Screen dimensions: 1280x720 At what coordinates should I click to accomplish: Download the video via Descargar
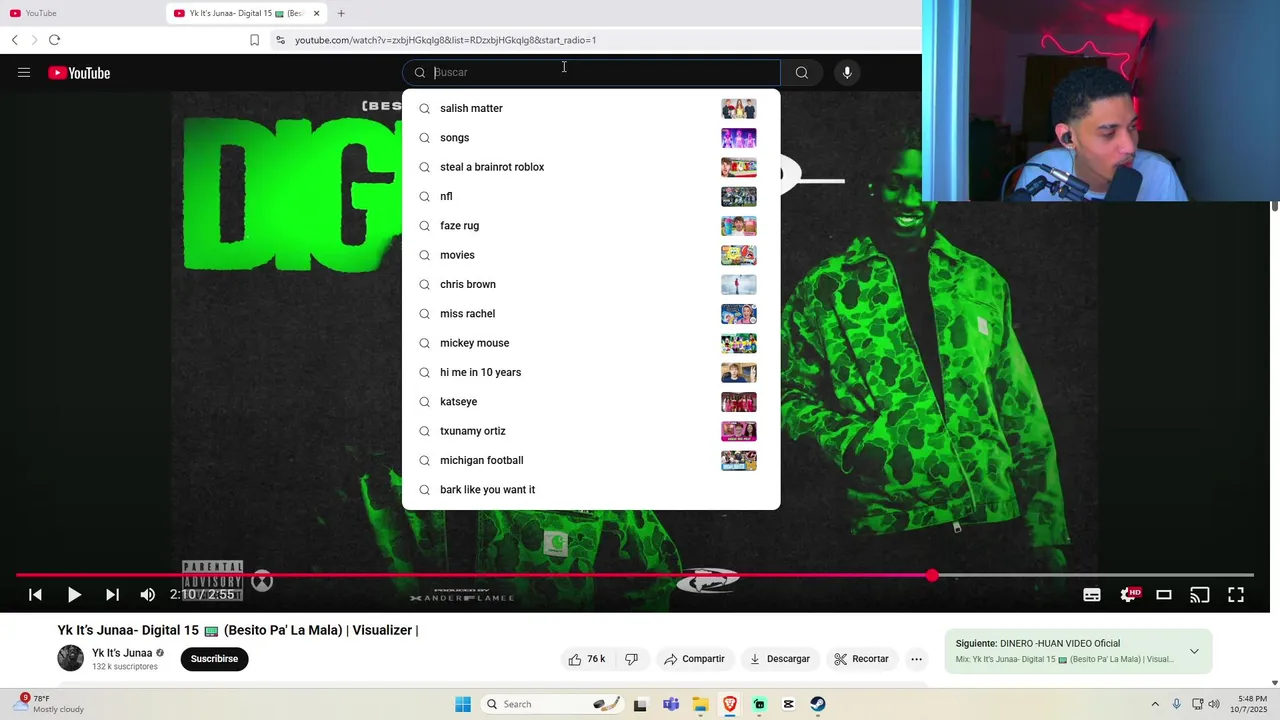click(x=780, y=659)
